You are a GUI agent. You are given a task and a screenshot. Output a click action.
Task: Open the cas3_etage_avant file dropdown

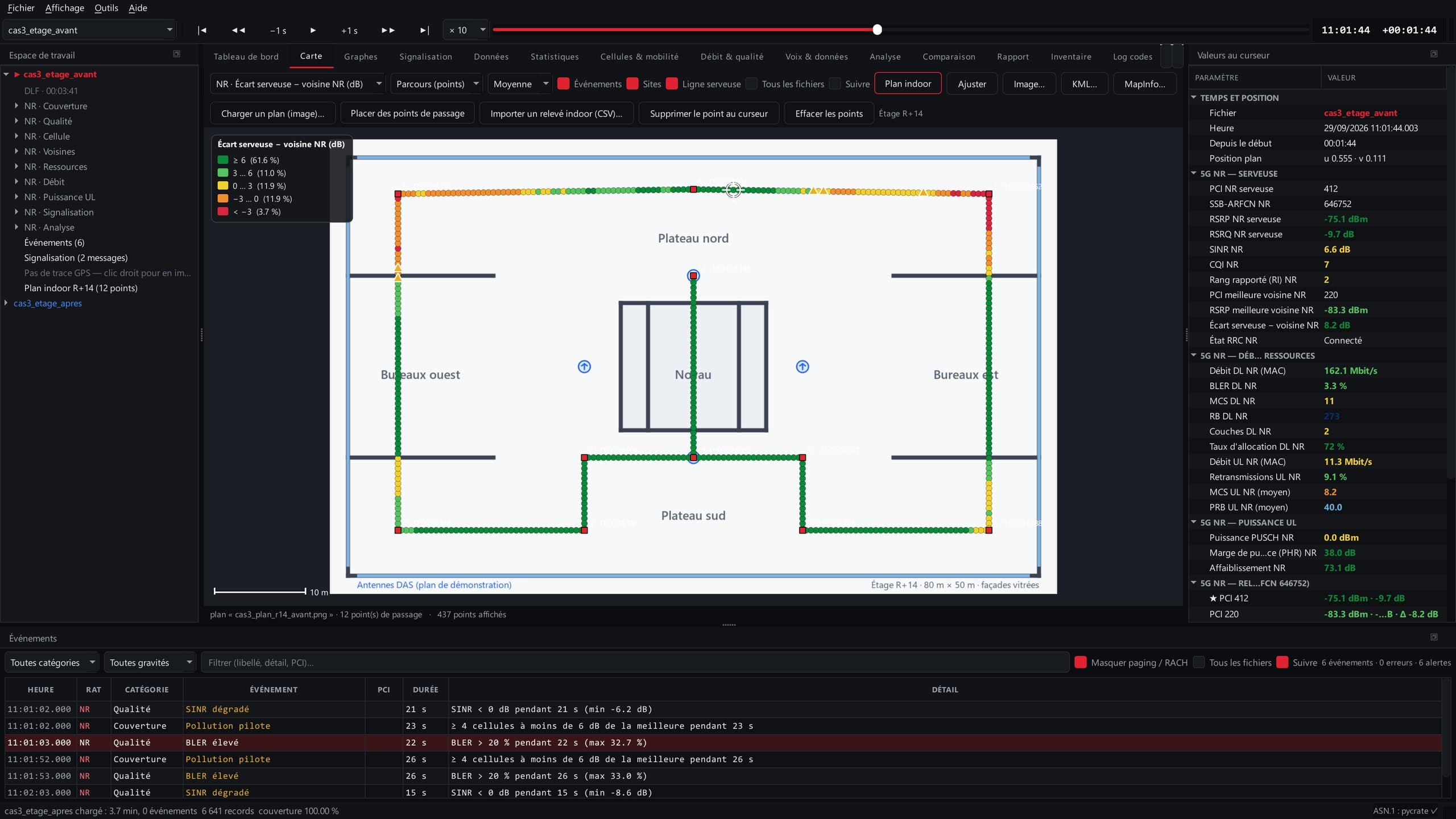(90, 30)
